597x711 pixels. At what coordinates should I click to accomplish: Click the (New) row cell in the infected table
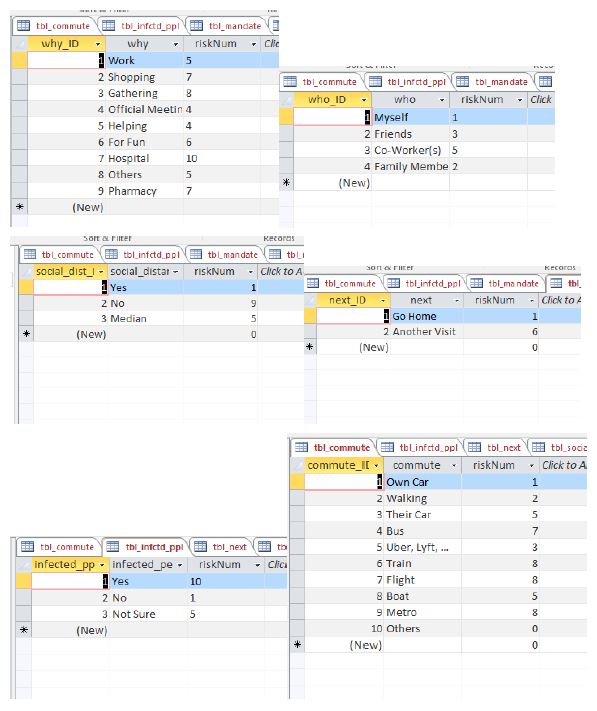point(70,630)
